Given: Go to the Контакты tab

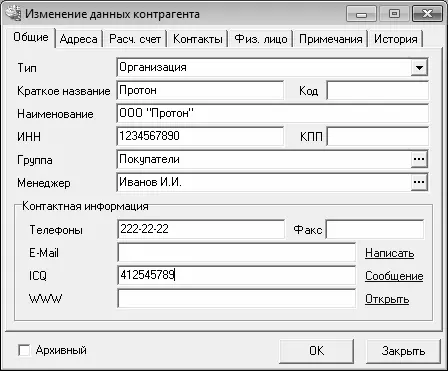Looking at the screenshot, I should click(x=198, y=39).
